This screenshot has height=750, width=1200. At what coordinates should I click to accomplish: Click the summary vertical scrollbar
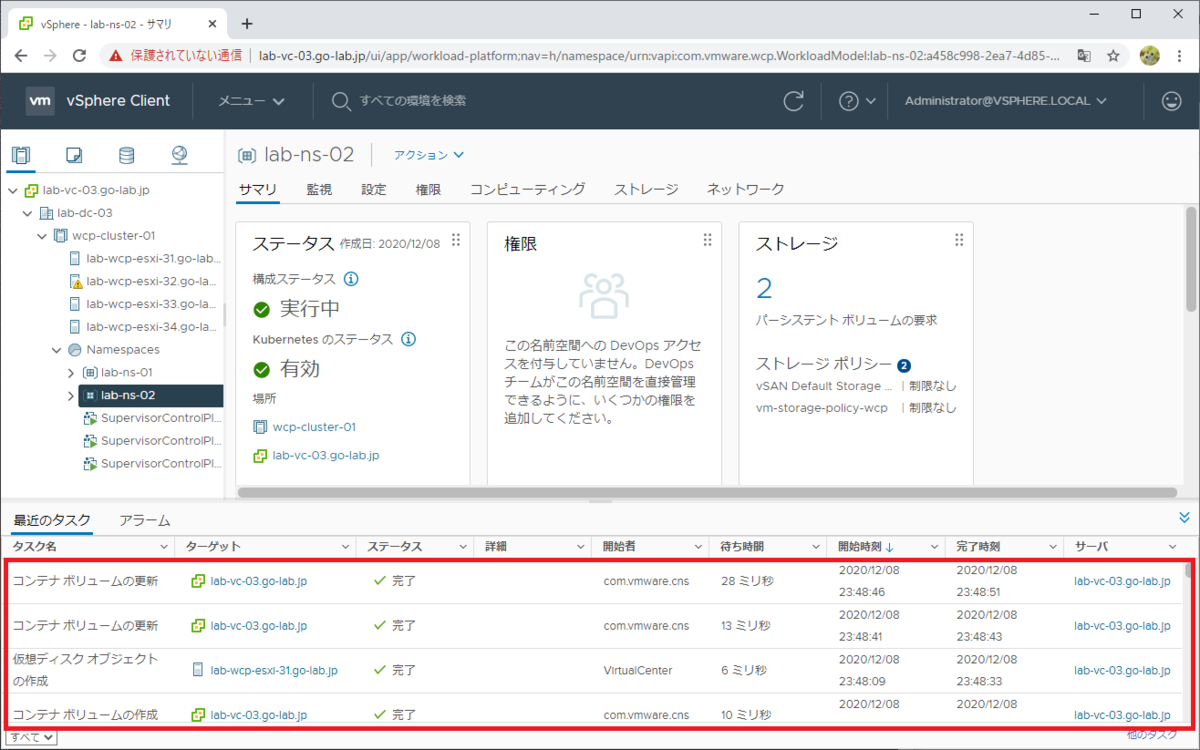click(1190, 260)
